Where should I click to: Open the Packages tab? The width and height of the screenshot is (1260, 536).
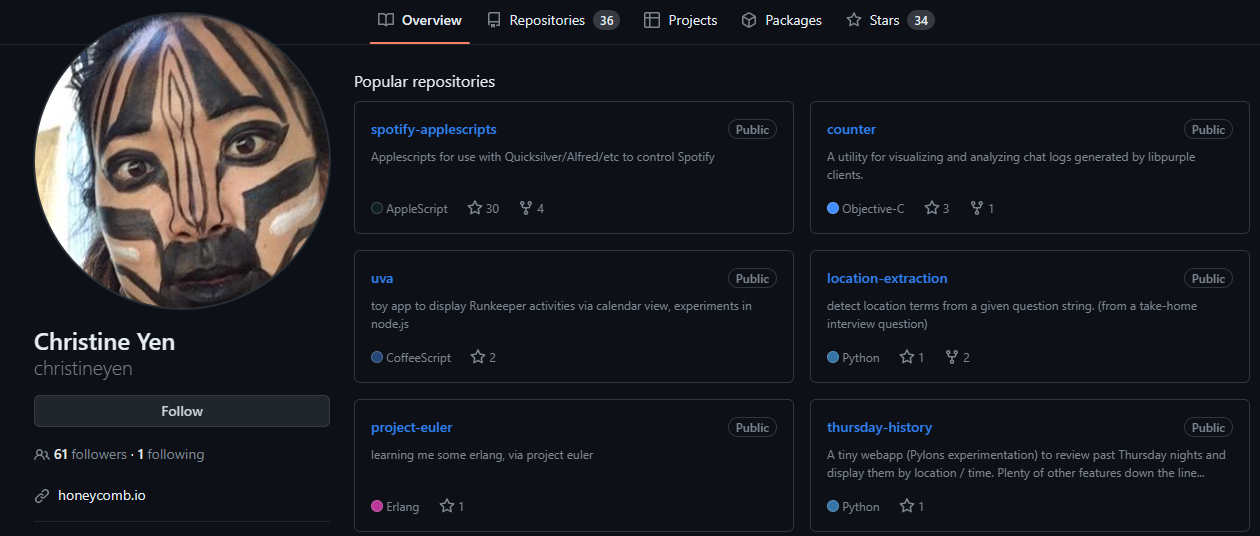(781, 20)
